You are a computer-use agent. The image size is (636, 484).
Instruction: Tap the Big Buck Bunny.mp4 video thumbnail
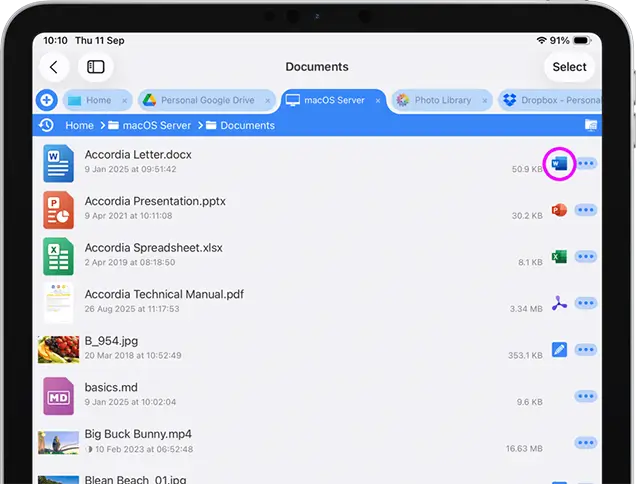pyautogui.click(x=58, y=443)
